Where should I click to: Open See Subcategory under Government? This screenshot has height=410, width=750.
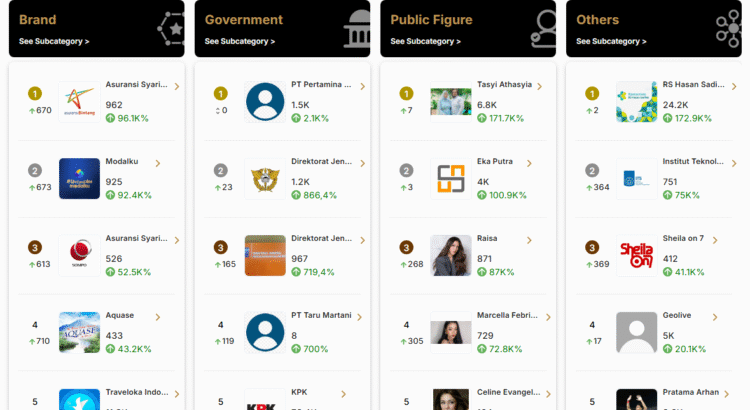pos(240,42)
